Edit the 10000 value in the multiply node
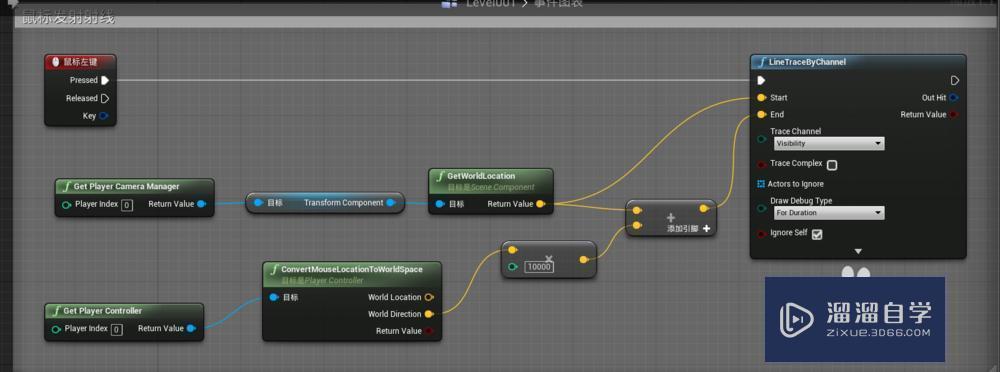1000x372 pixels. tap(539, 267)
